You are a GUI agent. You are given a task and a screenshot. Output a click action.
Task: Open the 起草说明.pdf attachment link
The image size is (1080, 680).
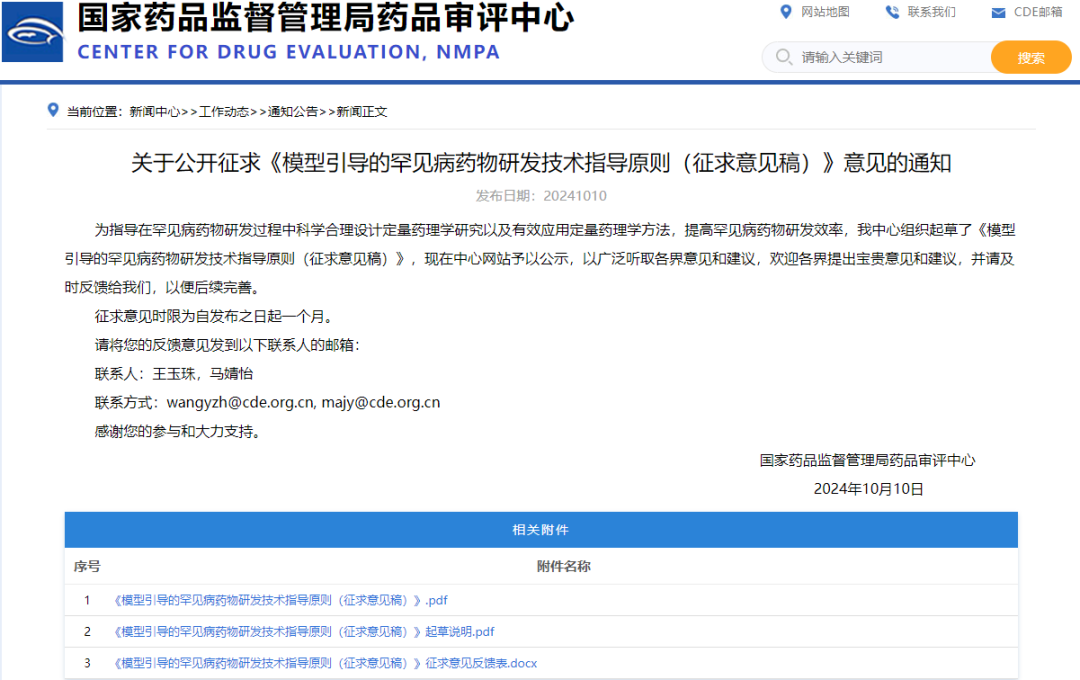[x=301, y=631]
